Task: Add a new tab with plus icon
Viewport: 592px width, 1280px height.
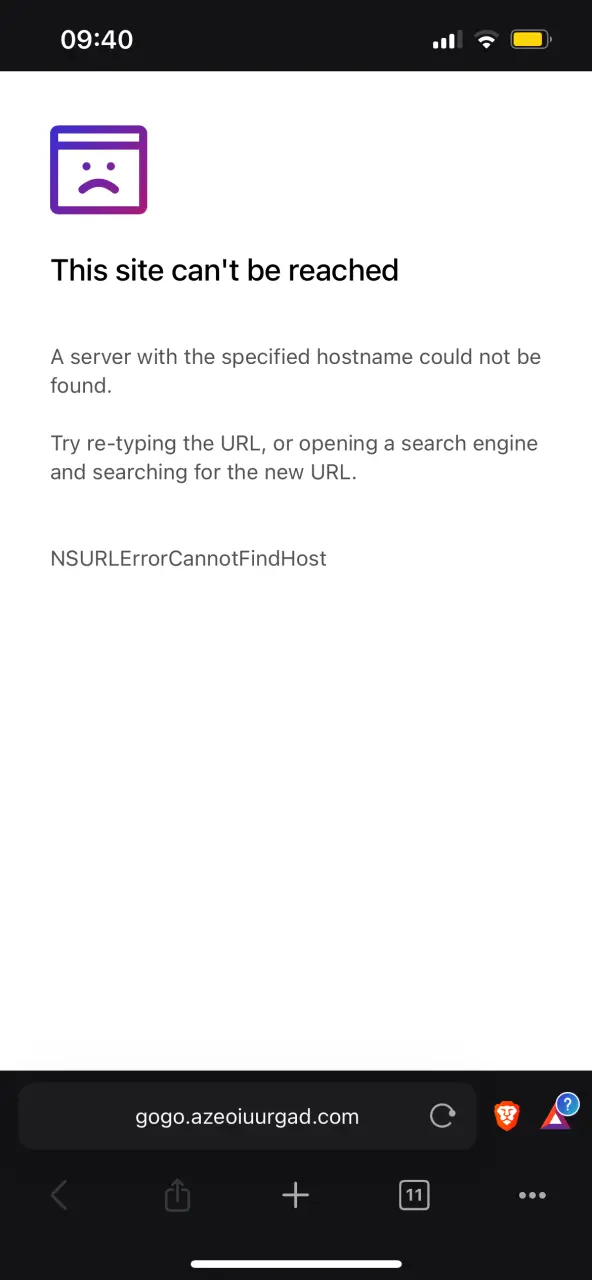Action: [x=295, y=1195]
